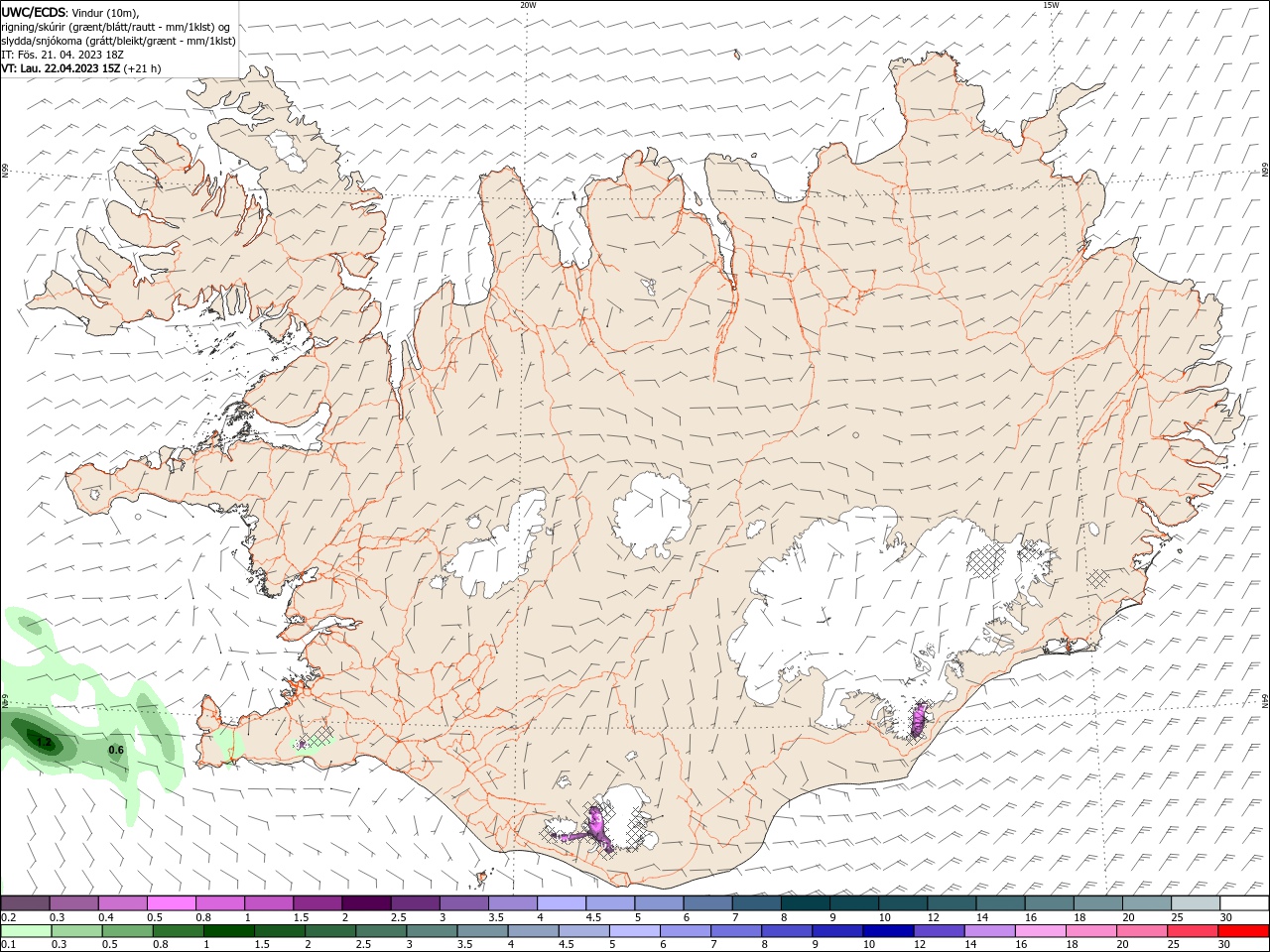Click the 'slydda/snjókoma' legend description line
The height and width of the screenshot is (952, 1270).
pos(118,41)
